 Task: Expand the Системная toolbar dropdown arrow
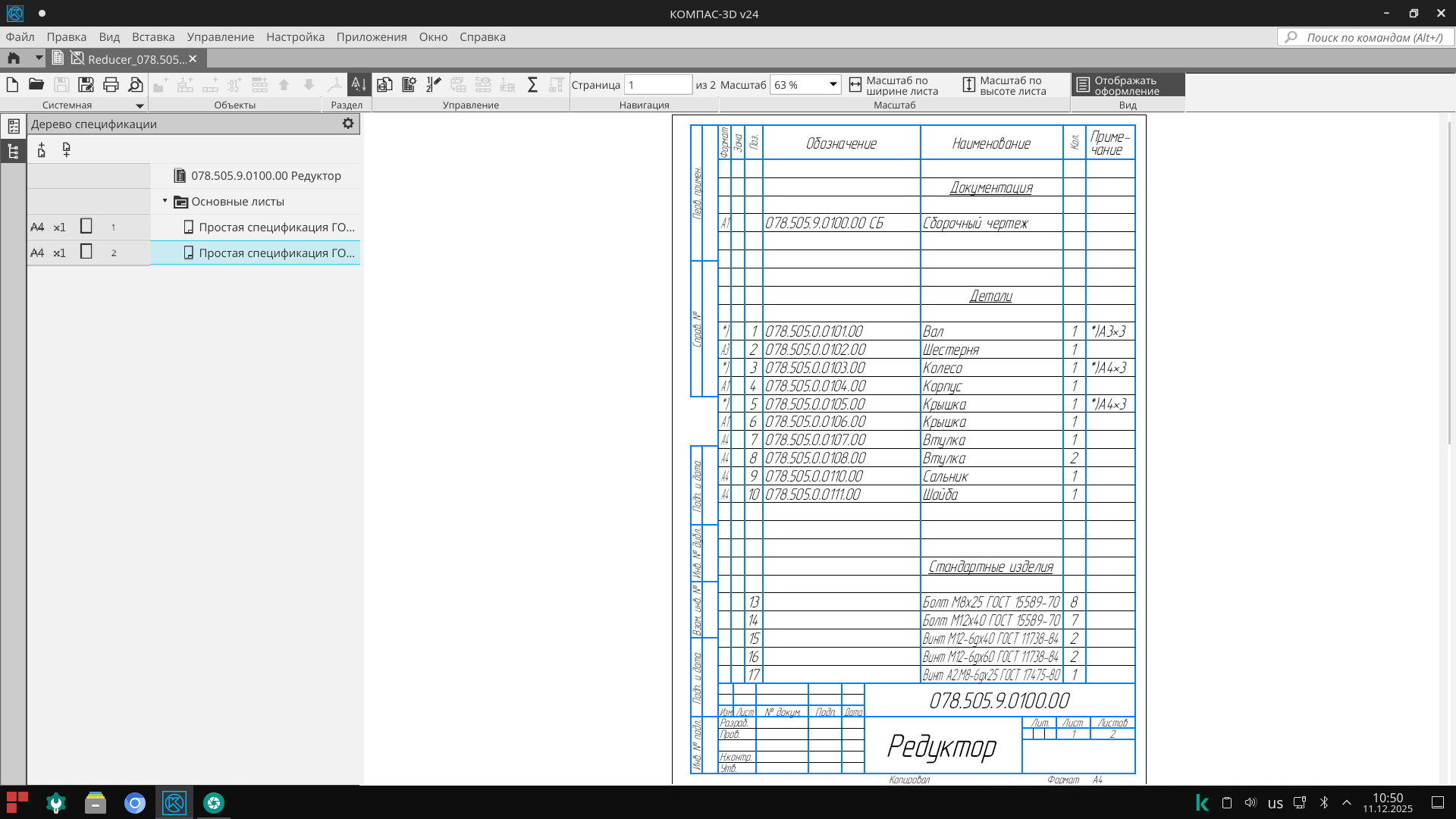tap(140, 105)
